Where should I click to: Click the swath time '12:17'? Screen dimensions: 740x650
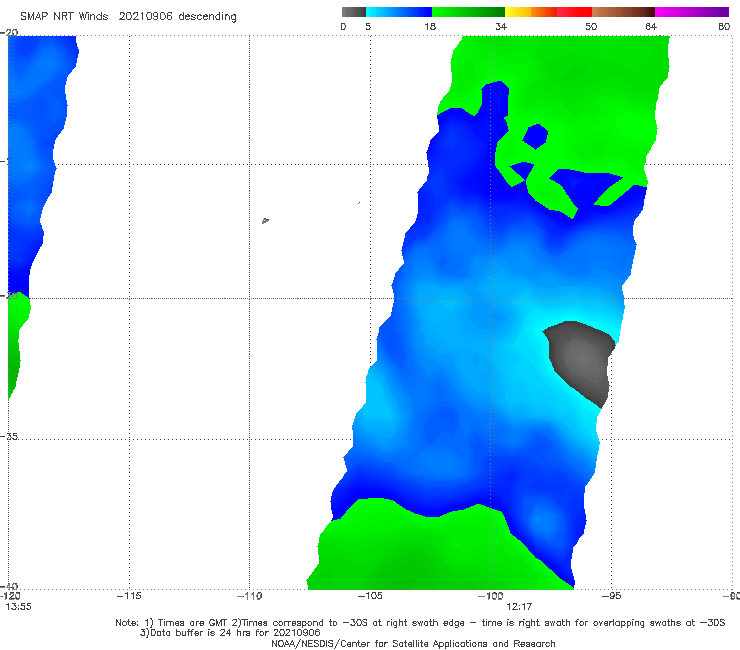click(519, 607)
